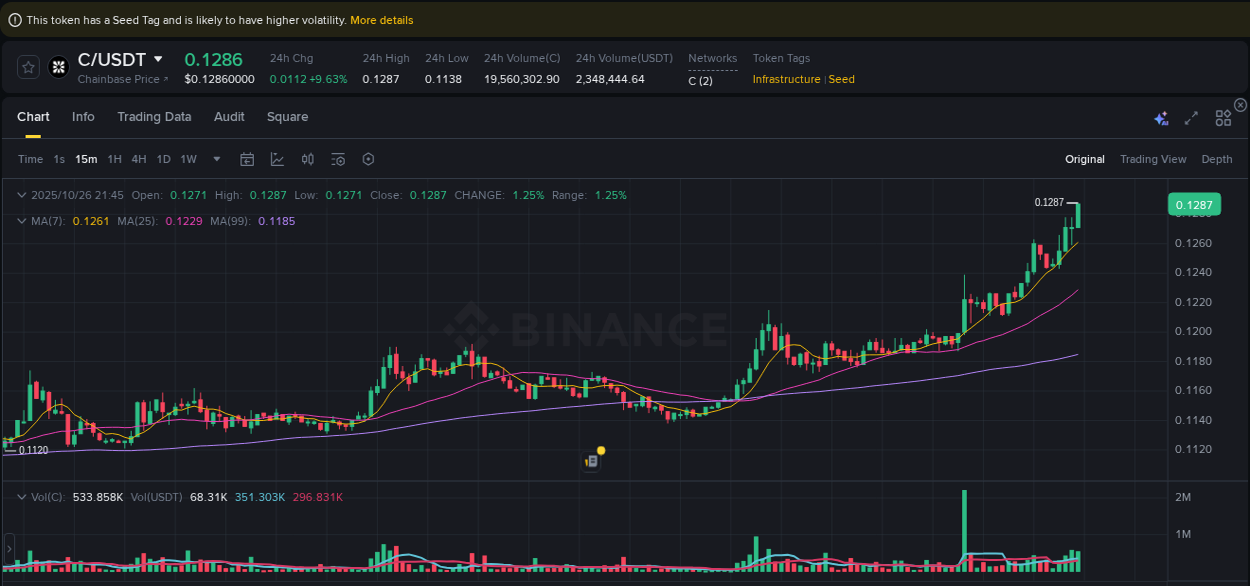The width and height of the screenshot is (1250, 586).
Task: Open the widget layout grid icon
Action: (1223, 118)
